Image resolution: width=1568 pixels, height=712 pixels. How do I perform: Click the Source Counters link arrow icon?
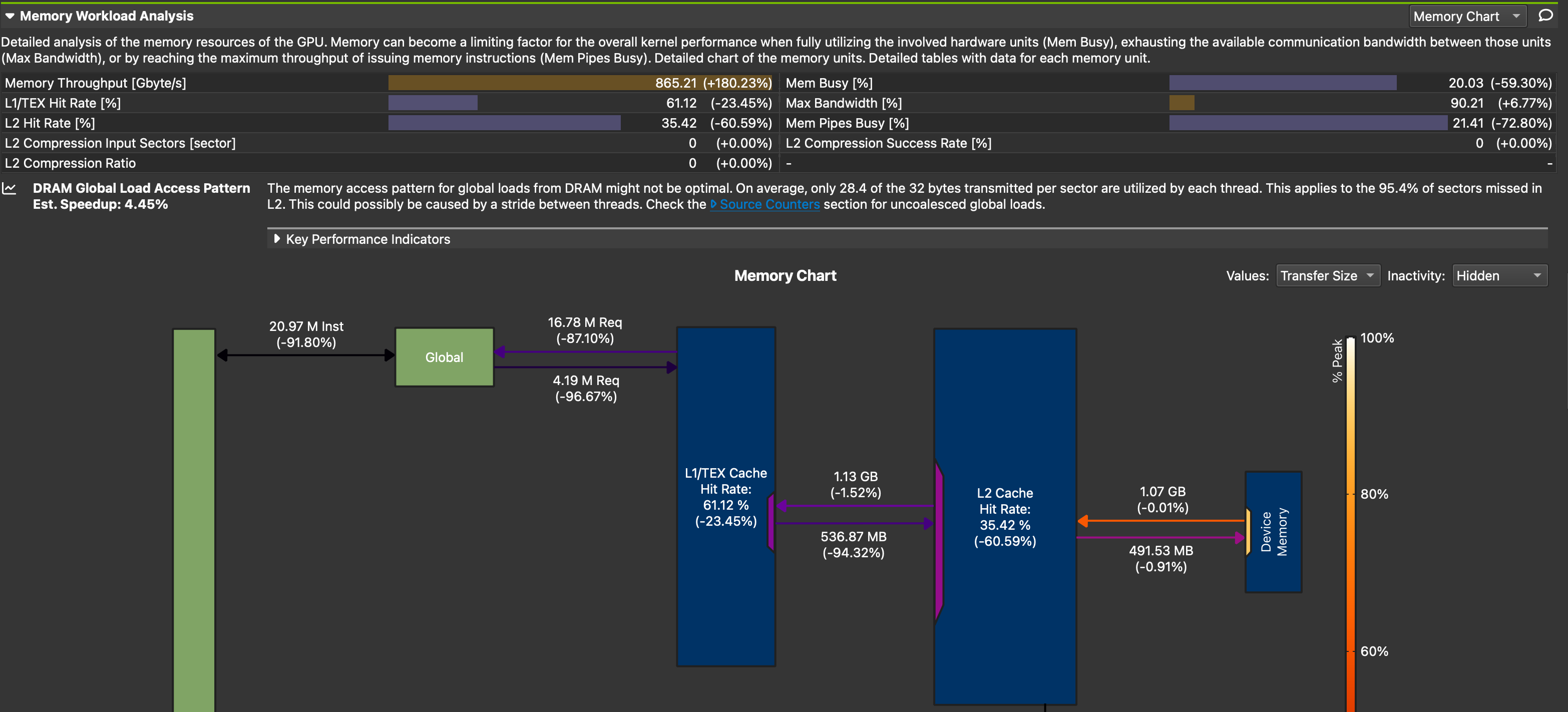click(713, 204)
